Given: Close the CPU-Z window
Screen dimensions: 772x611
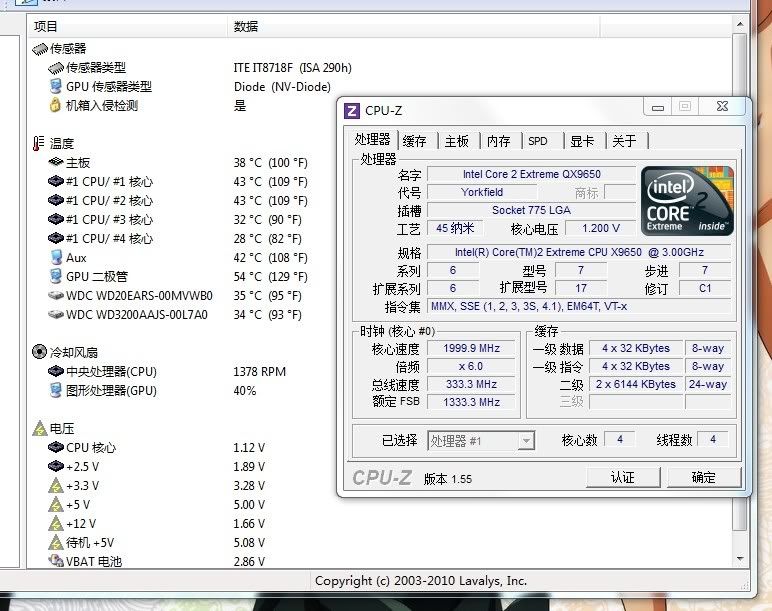Looking at the screenshot, I should [722, 106].
